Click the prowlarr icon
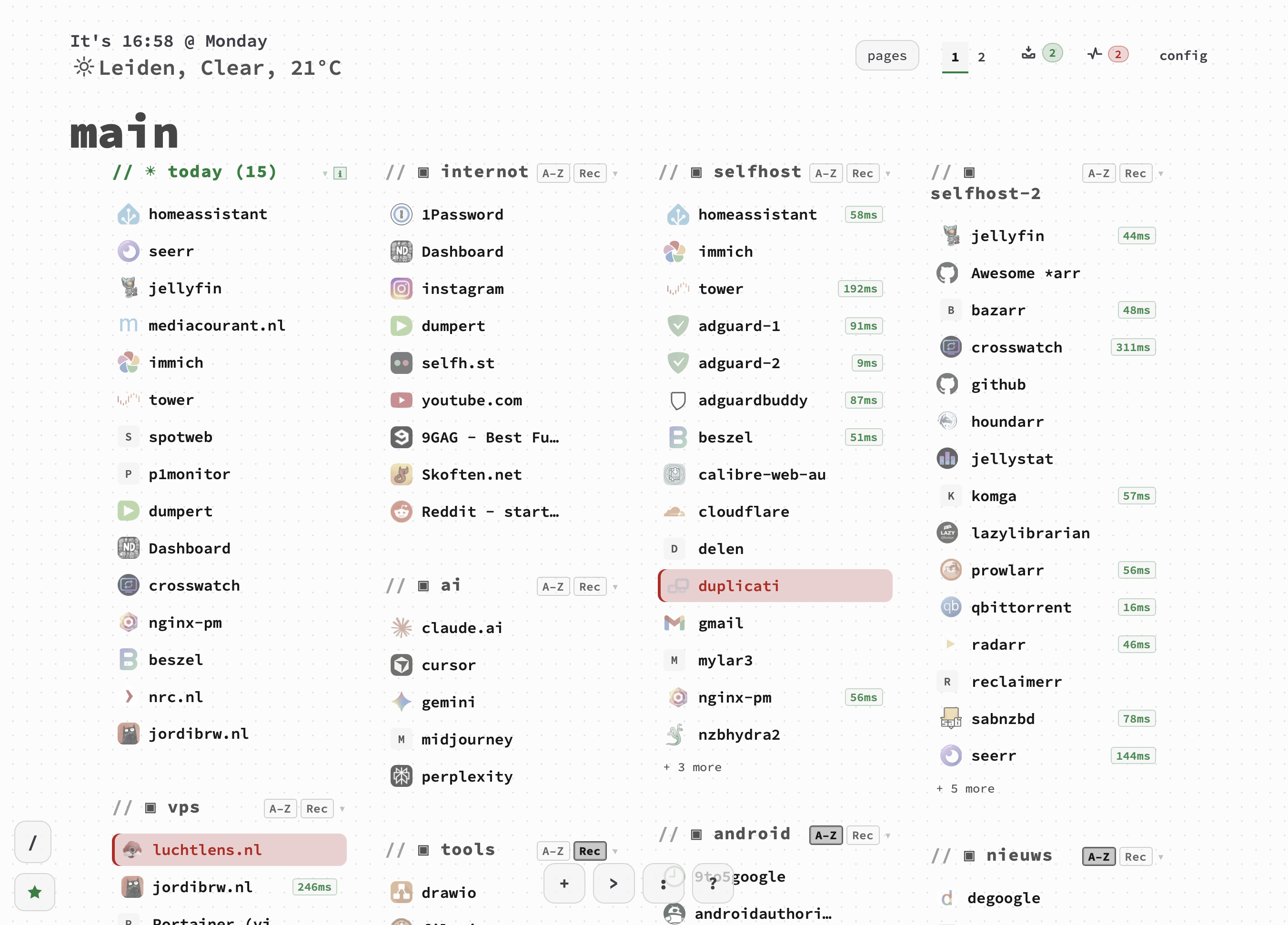The height and width of the screenshot is (925, 1288). click(x=951, y=570)
